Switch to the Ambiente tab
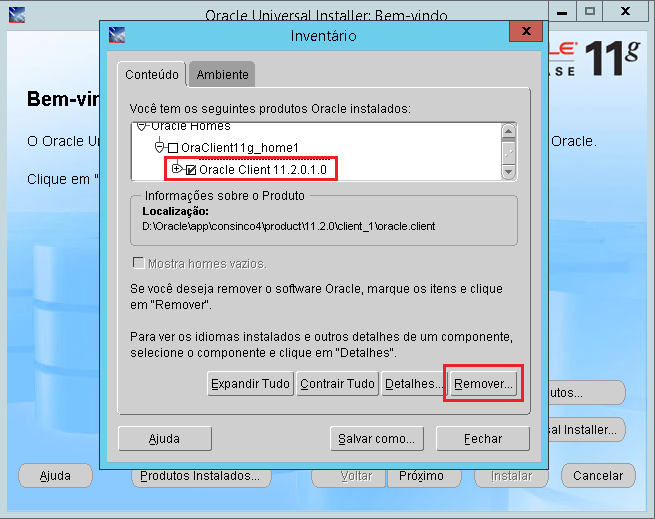The height and width of the screenshot is (519, 655). point(222,74)
